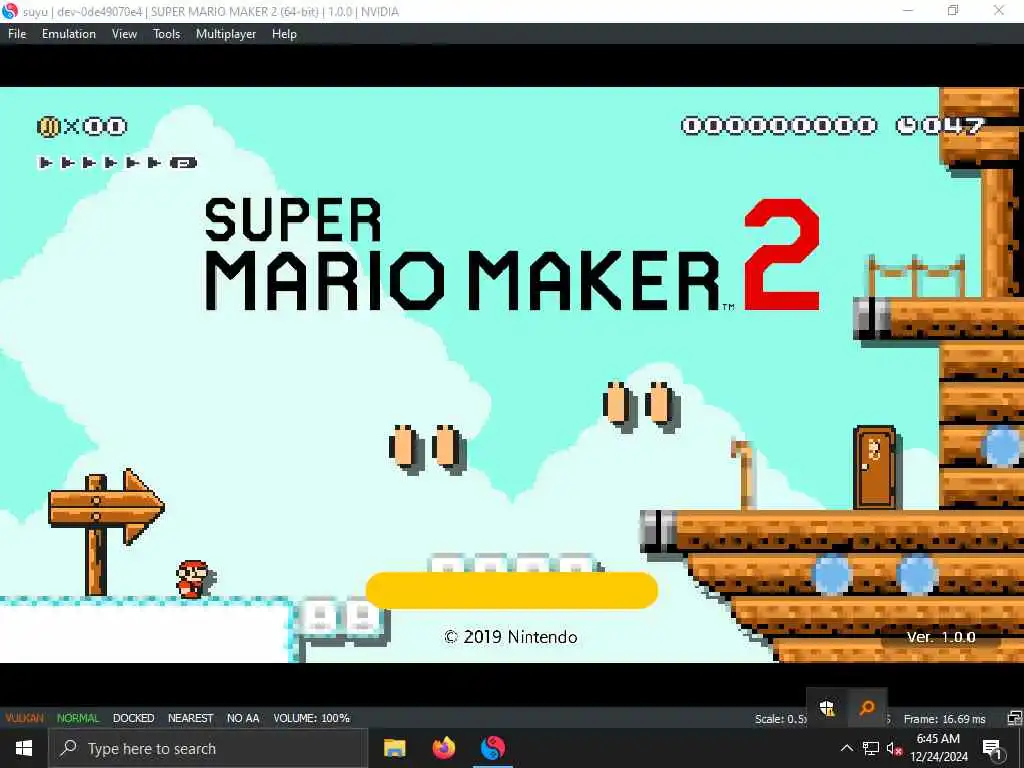
Task: Open the notification center icon
Action: point(992,748)
